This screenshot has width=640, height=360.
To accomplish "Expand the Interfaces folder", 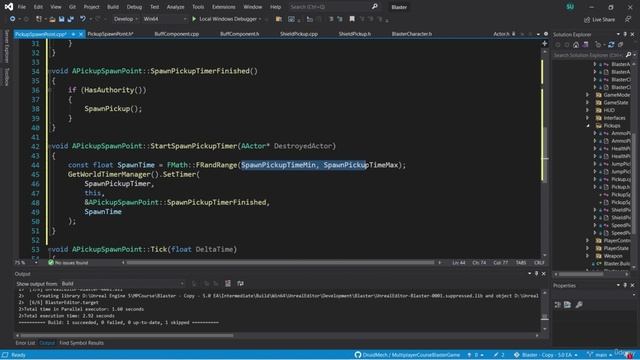I will tap(588, 118).
